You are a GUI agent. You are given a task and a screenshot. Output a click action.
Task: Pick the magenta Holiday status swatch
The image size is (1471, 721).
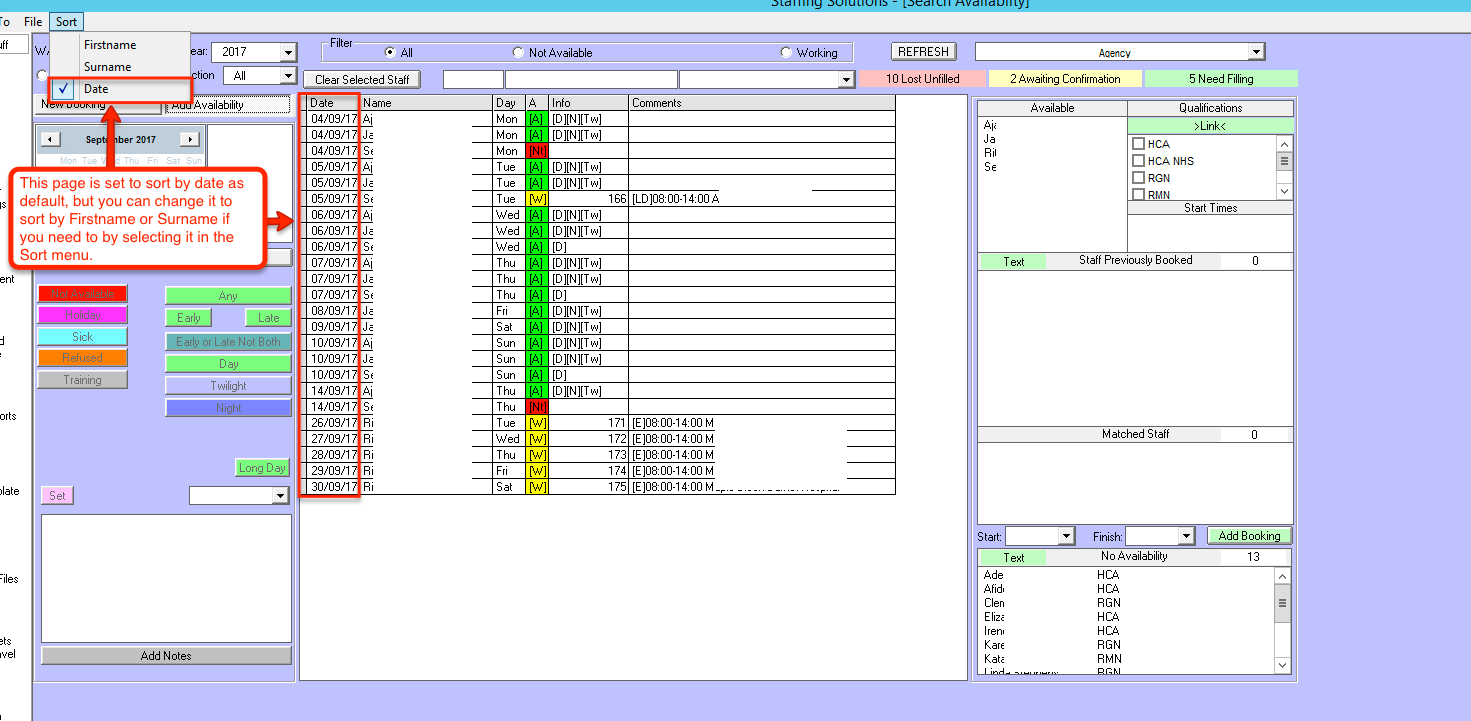[x=82, y=315]
